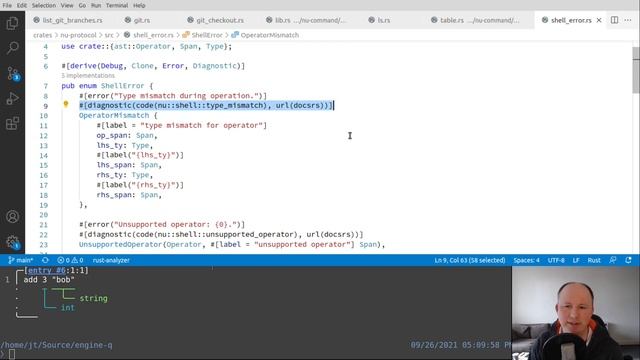This screenshot has height=360, width=640.
Task: Split the editor to the right
Action: coord(614,20)
